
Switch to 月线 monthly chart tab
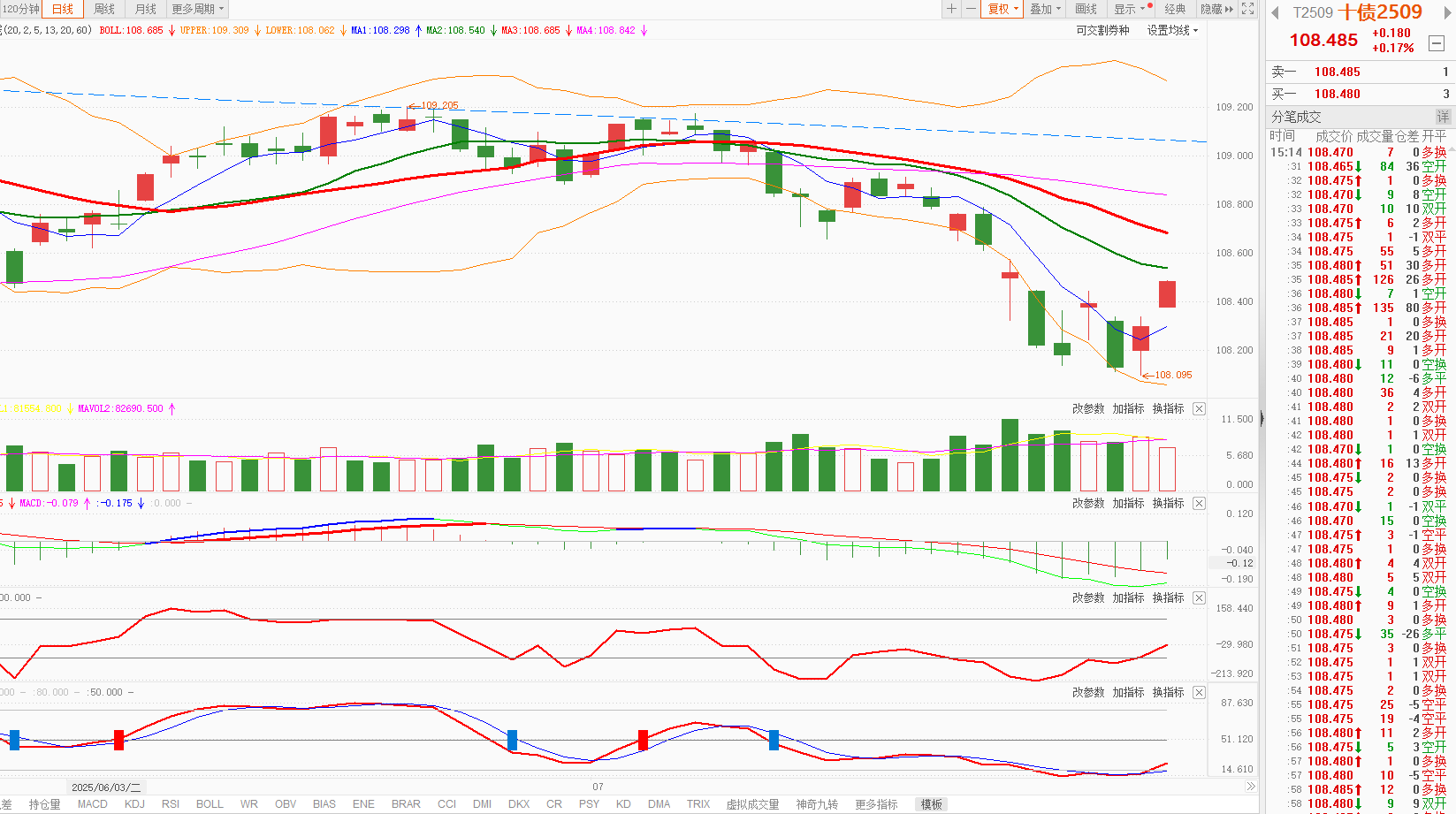point(146,9)
